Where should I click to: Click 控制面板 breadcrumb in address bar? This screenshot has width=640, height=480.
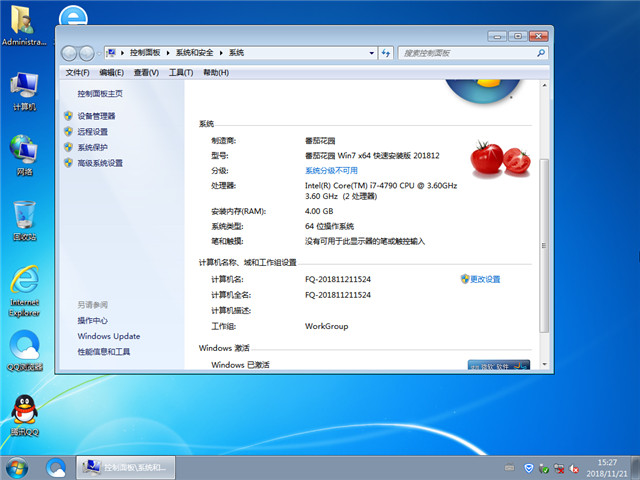[145, 53]
